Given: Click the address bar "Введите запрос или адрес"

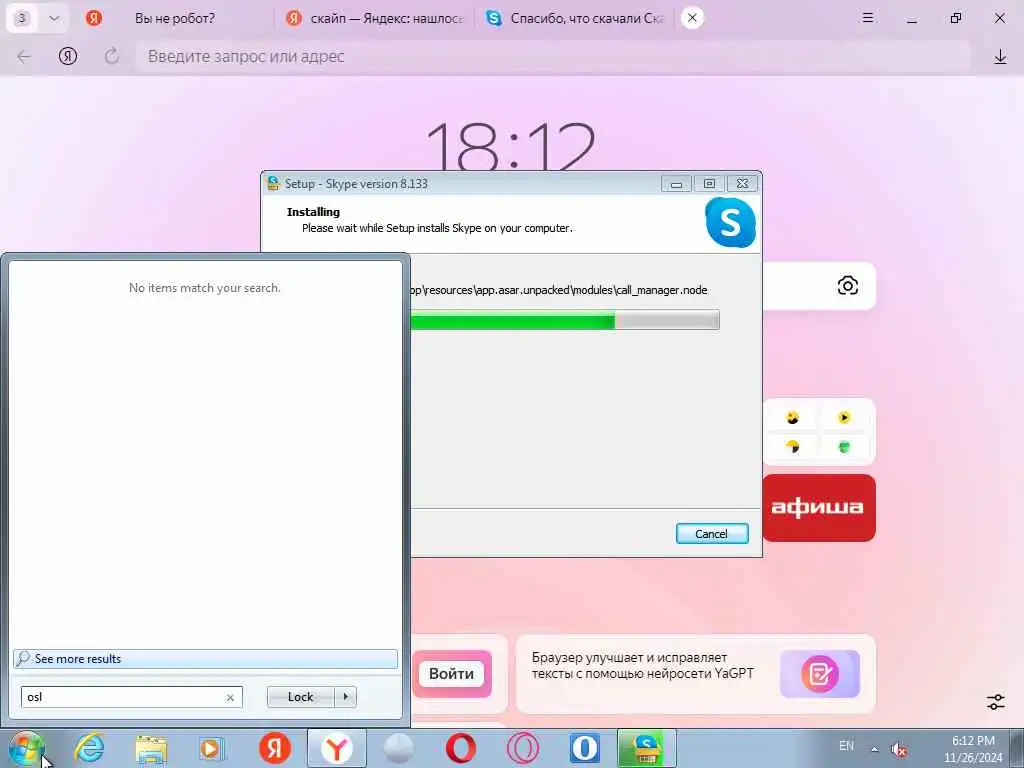Looking at the screenshot, I should pos(552,56).
